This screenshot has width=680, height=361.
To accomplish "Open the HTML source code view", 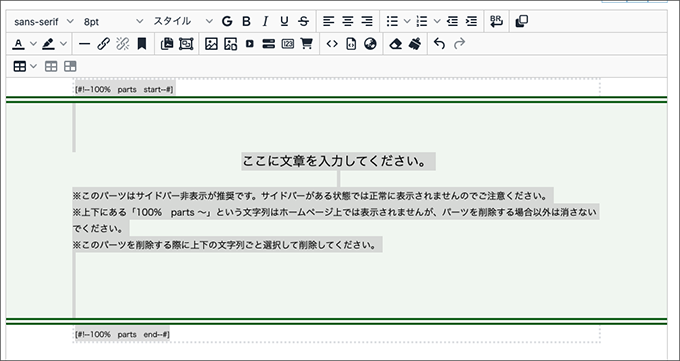I will coord(332,44).
